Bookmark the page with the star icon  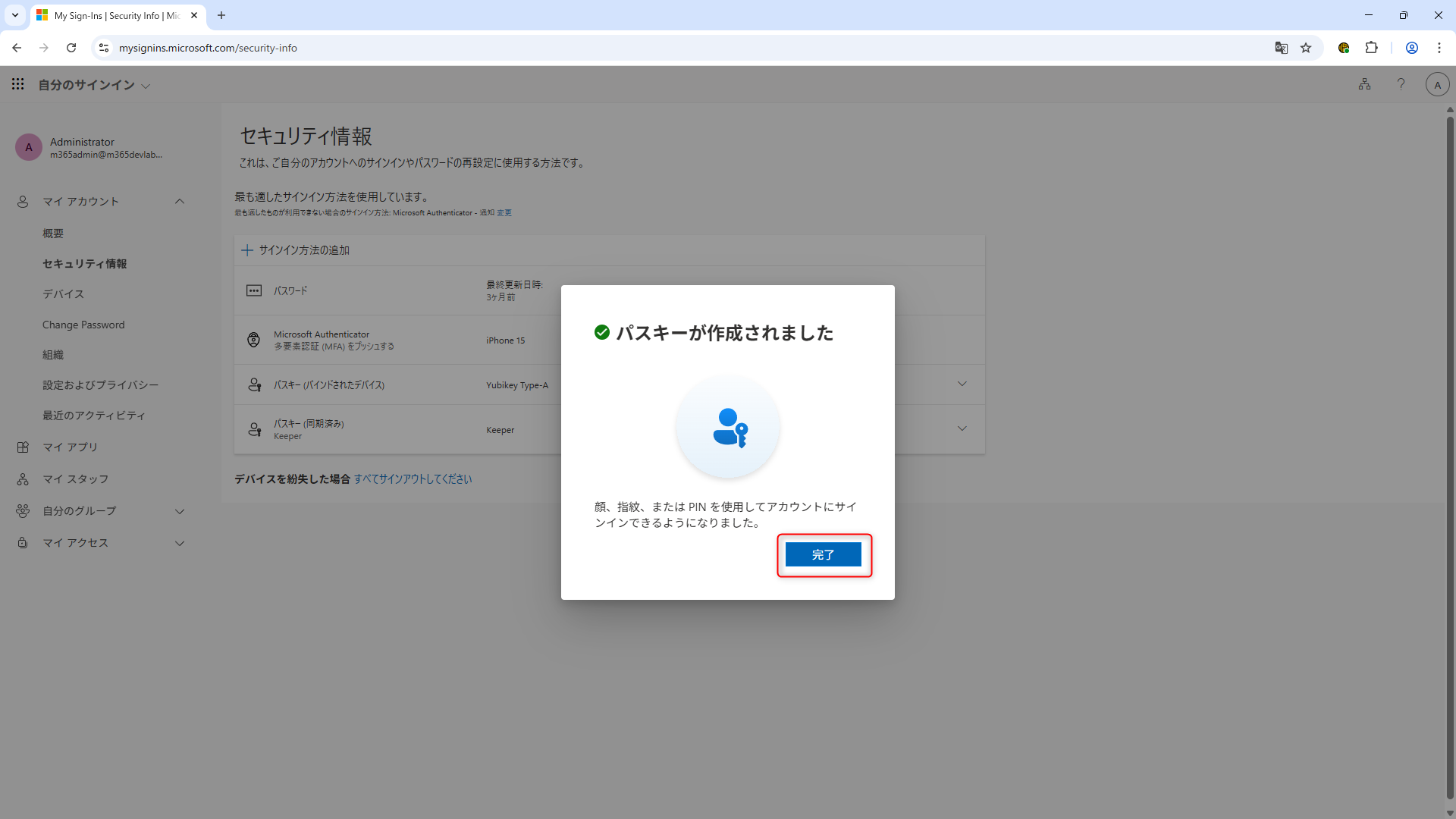1306,48
